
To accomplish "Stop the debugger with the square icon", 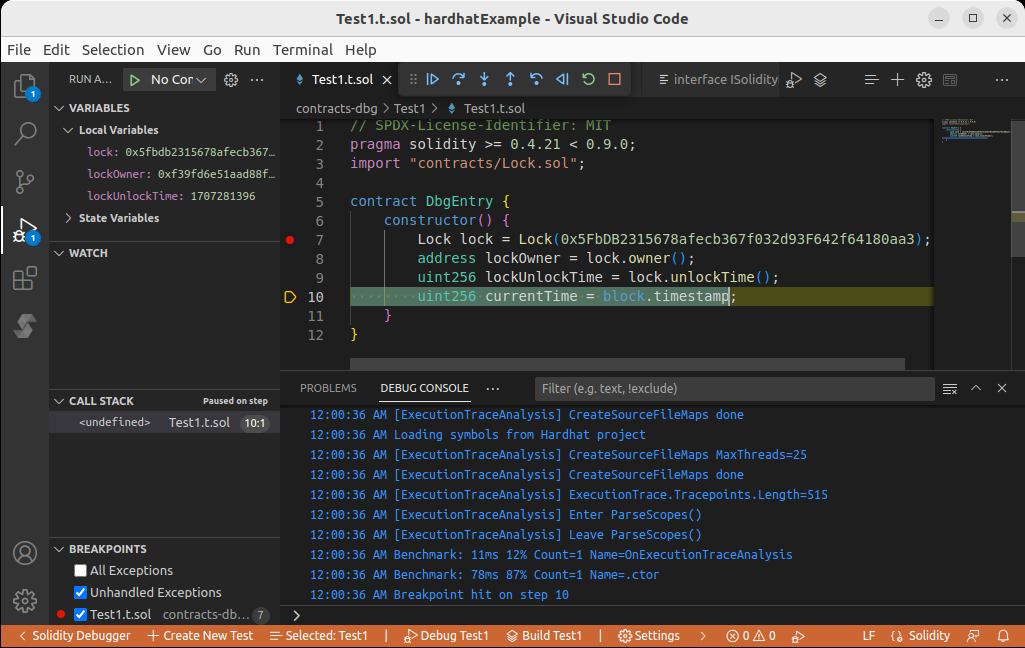I will coord(614,80).
